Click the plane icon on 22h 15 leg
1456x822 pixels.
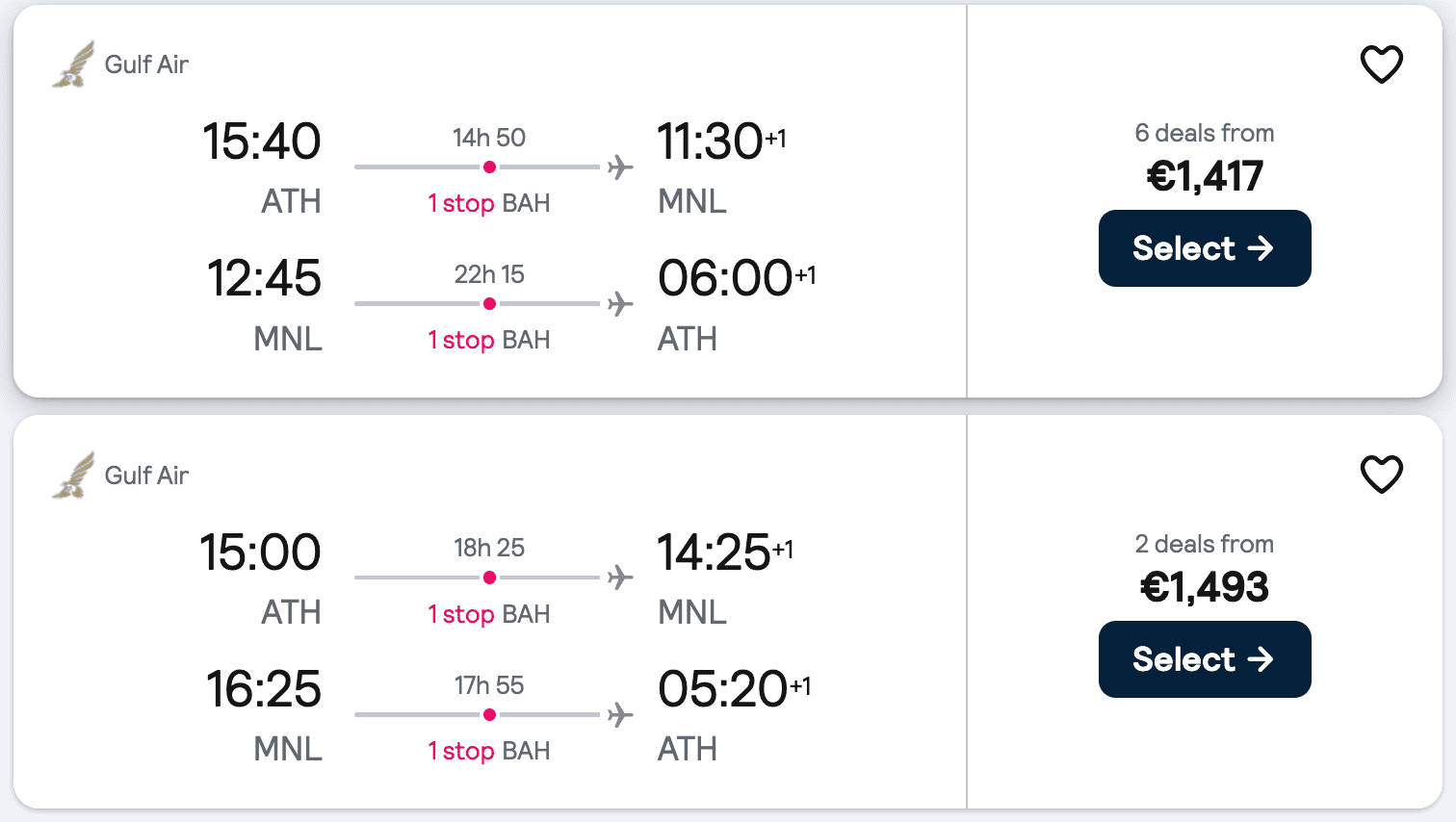[x=620, y=304]
